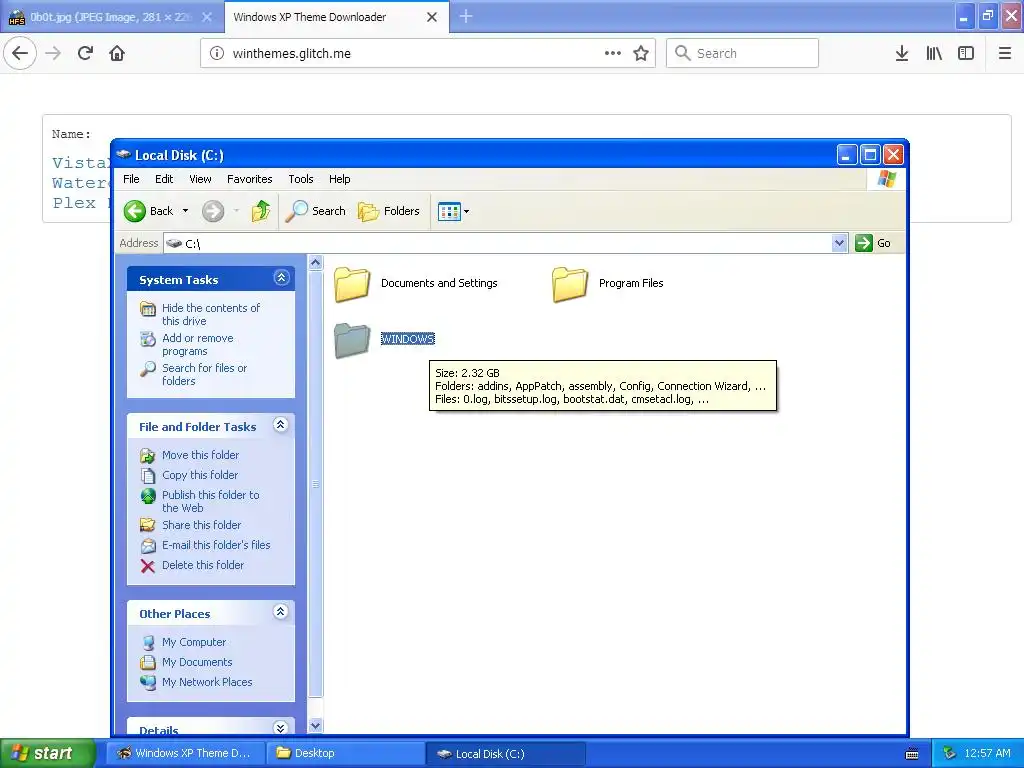Select the Program Files folder icon

pos(570,283)
